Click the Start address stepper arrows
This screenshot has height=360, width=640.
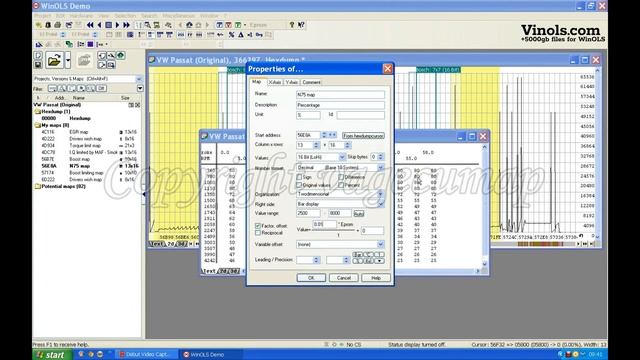(324, 135)
